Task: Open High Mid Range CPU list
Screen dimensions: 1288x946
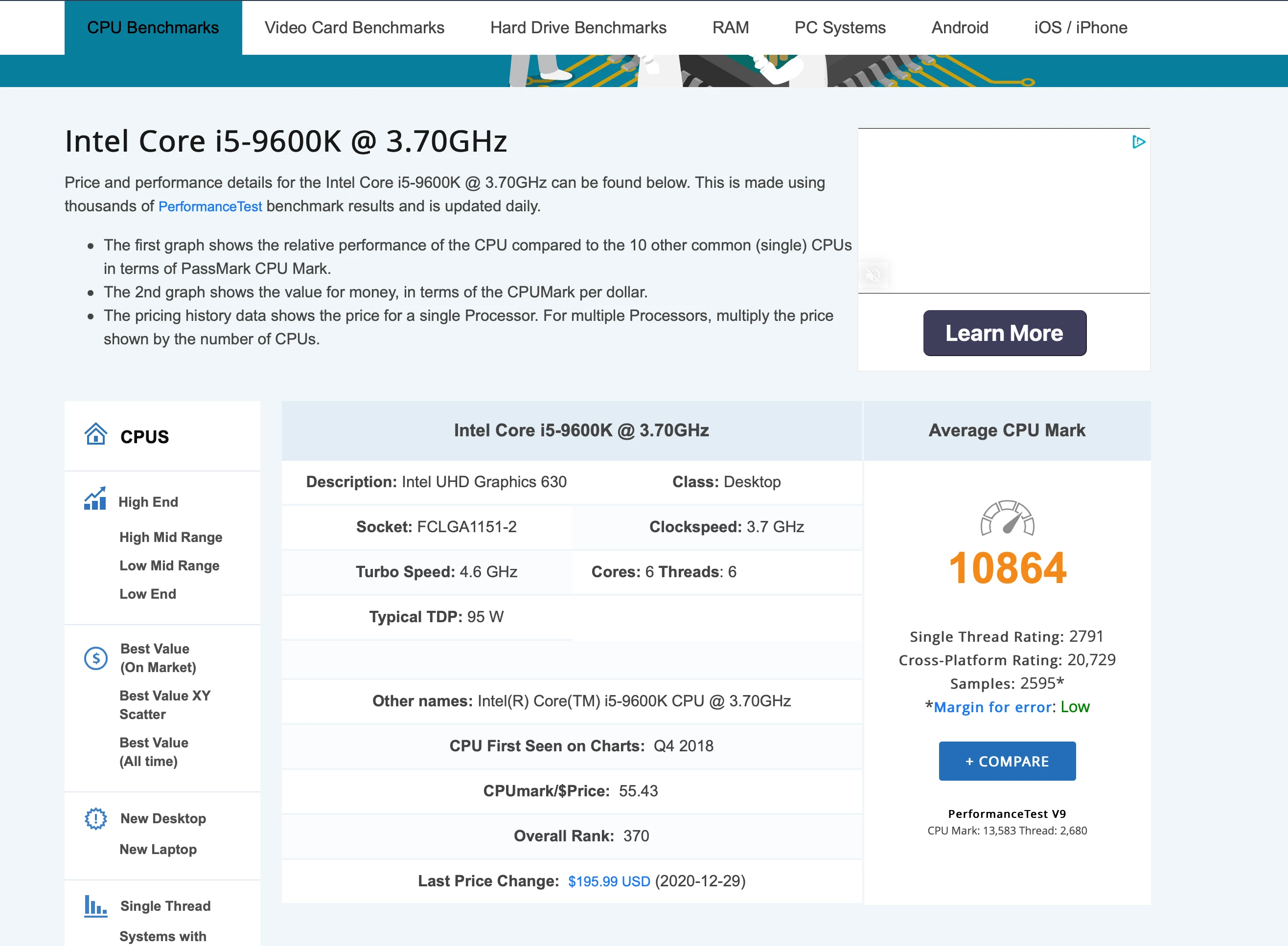Action: click(171, 537)
